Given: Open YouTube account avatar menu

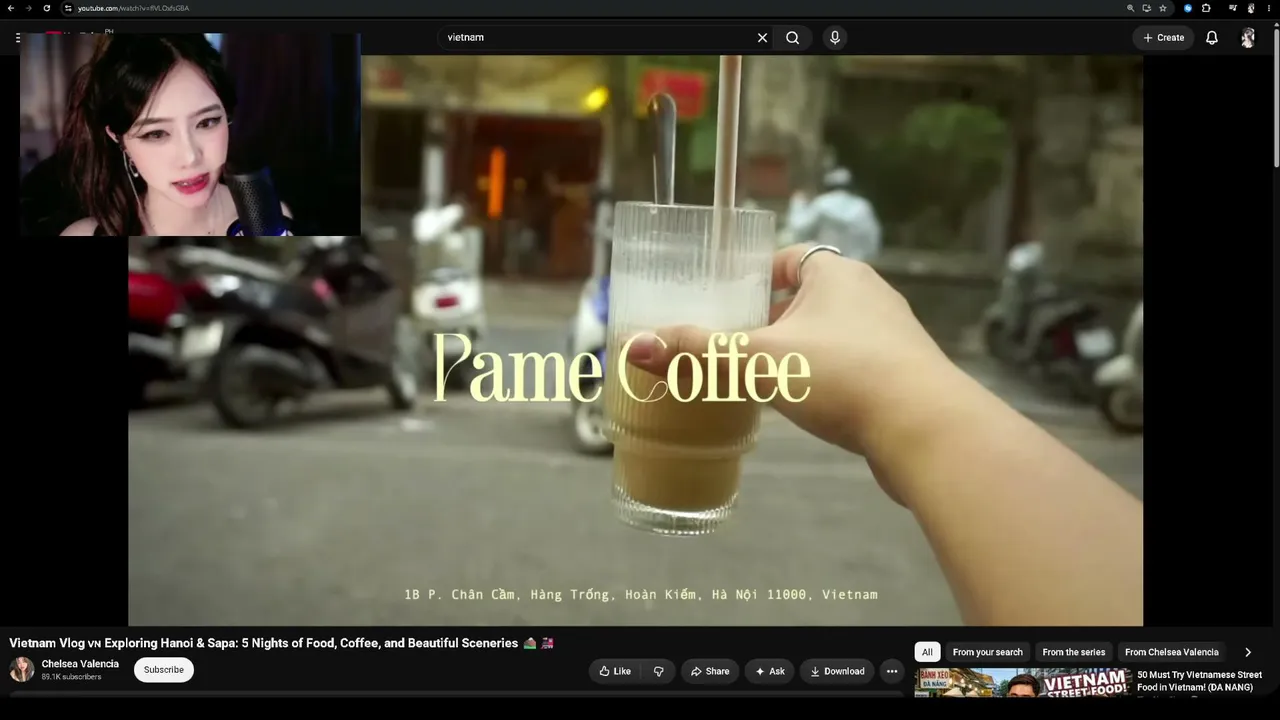Looking at the screenshot, I should [1248, 37].
